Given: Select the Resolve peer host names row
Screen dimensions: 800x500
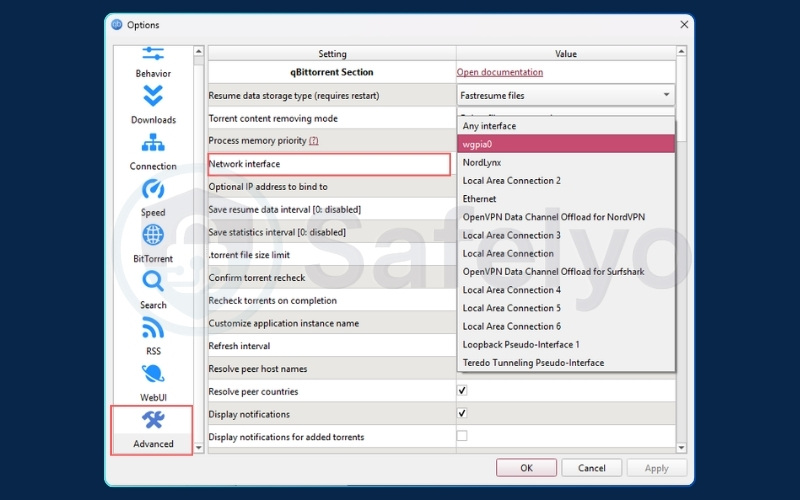Looking at the screenshot, I should [332, 368].
